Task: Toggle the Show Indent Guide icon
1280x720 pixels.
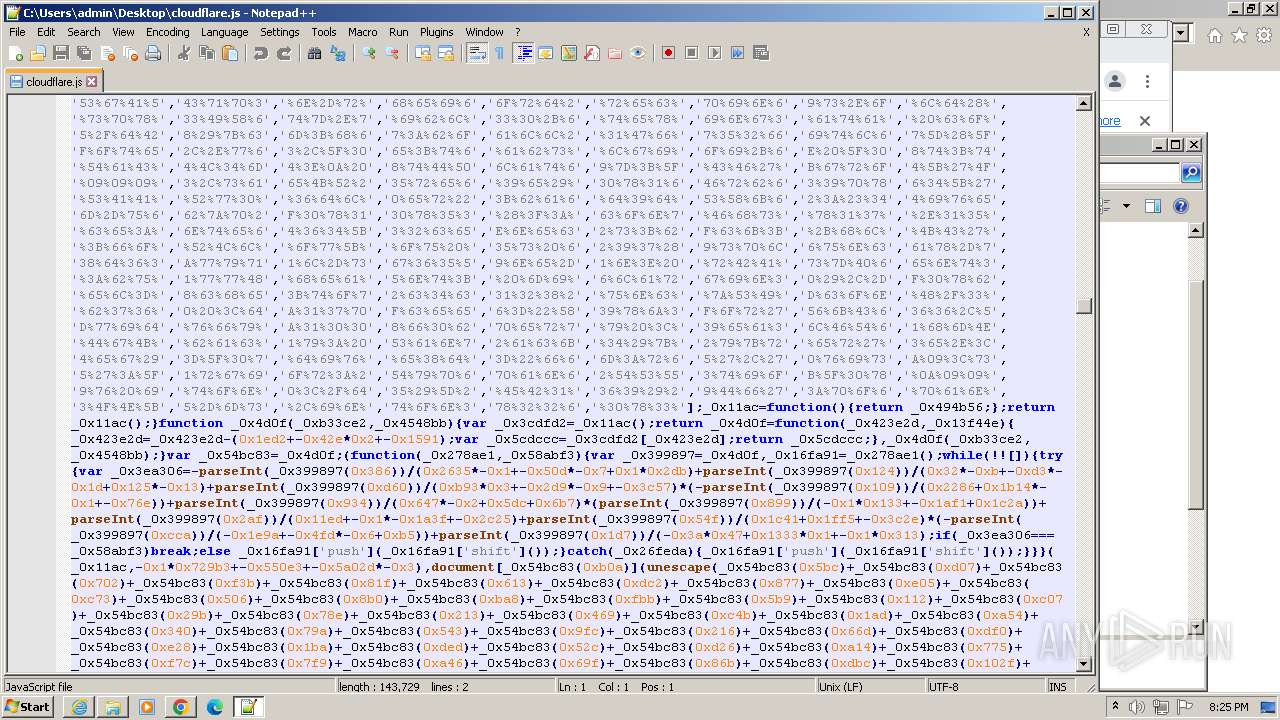Action: 522,53
